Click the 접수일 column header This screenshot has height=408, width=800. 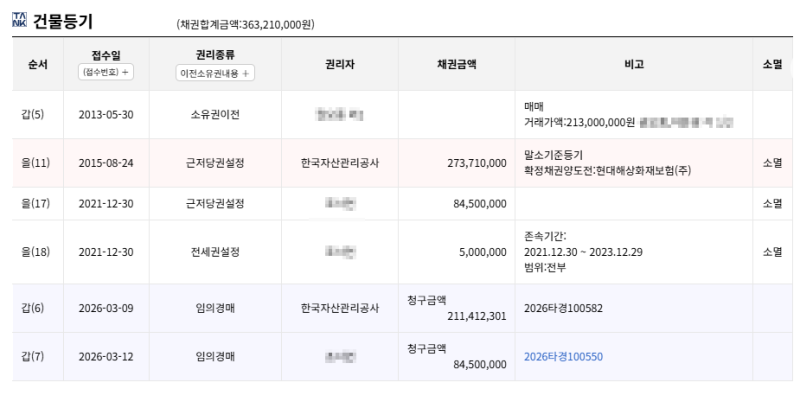pos(106,55)
